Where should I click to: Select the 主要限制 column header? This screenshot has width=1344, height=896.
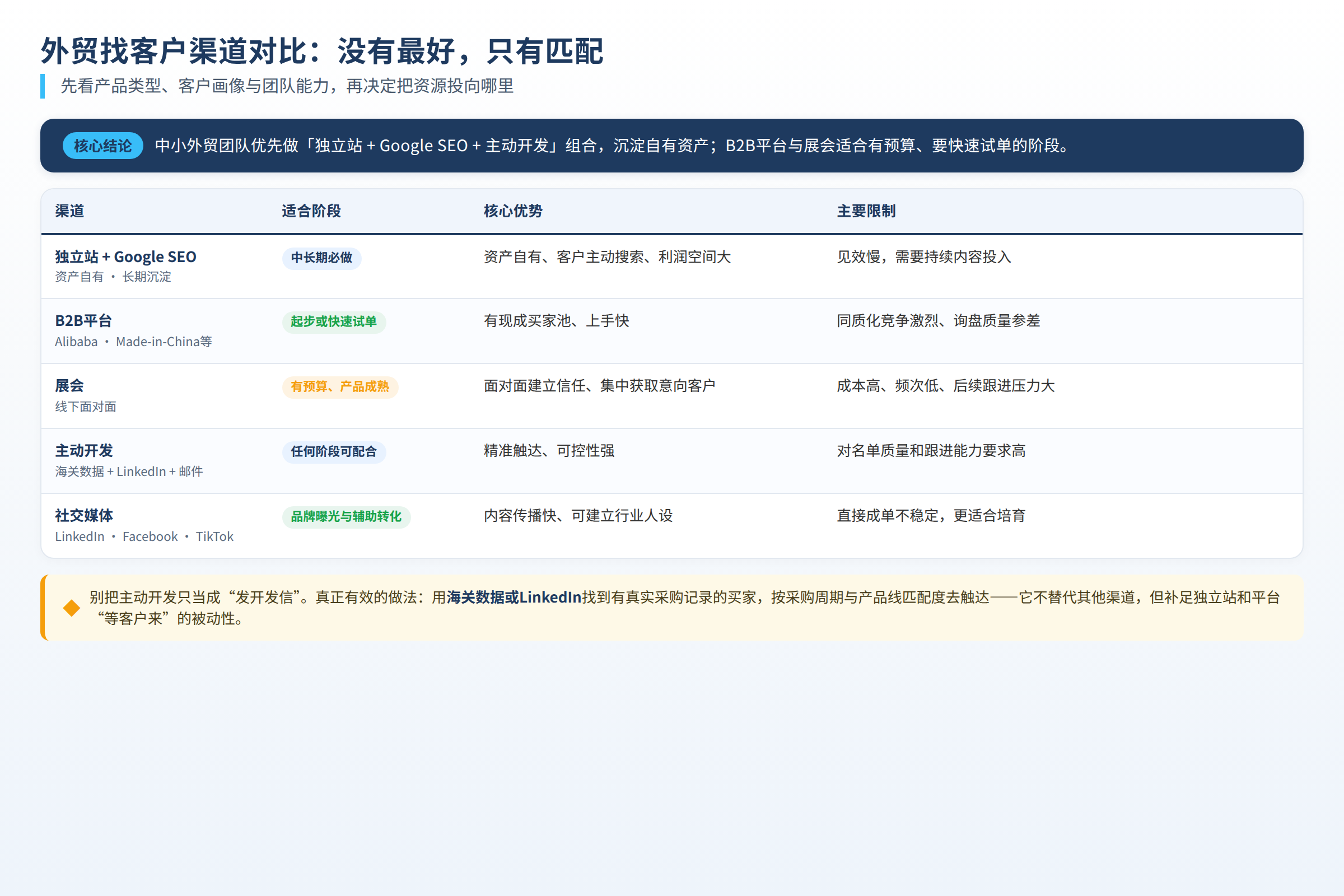tap(866, 211)
